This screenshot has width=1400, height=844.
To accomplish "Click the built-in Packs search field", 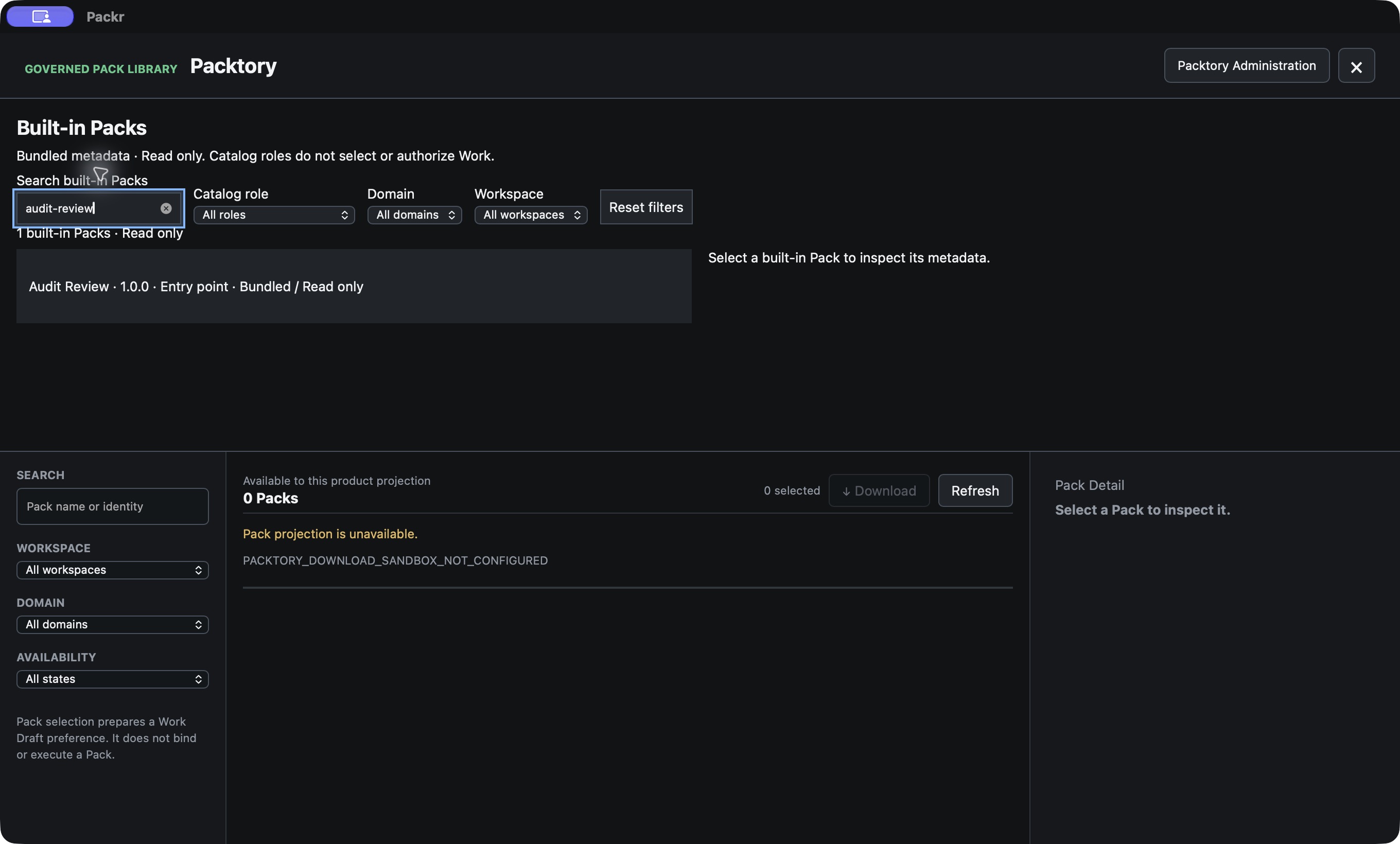I will [x=98, y=208].
